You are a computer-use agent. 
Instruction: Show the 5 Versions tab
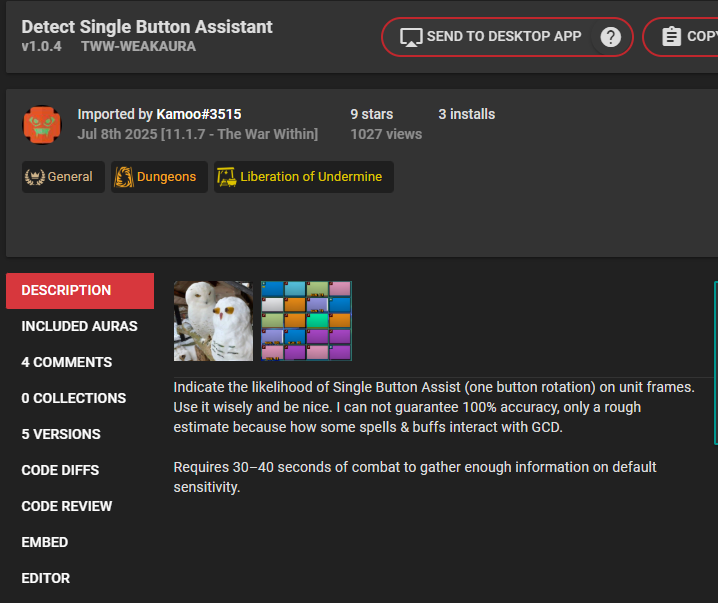coord(80,434)
